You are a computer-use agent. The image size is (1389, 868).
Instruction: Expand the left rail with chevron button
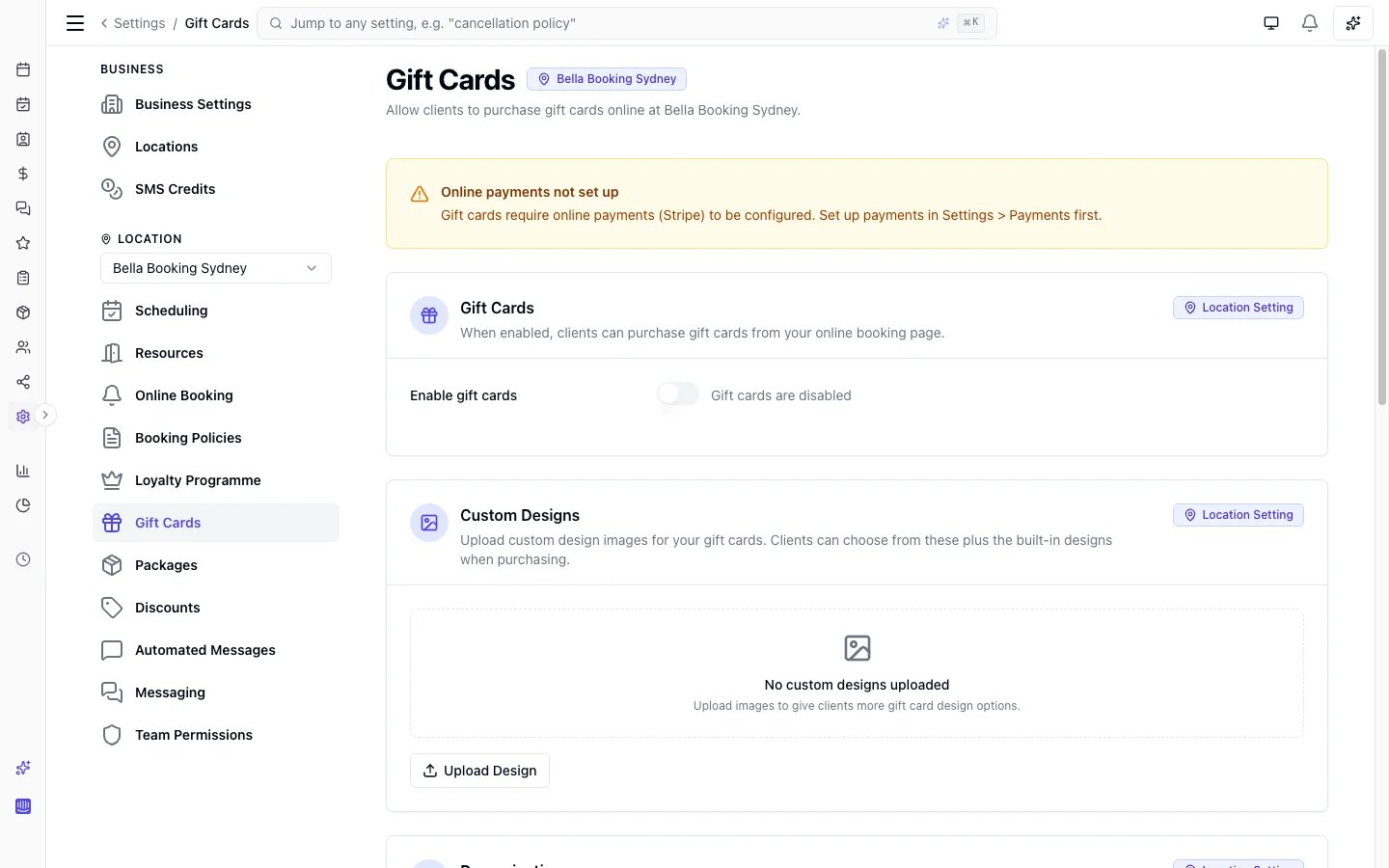click(x=45, y=415)
